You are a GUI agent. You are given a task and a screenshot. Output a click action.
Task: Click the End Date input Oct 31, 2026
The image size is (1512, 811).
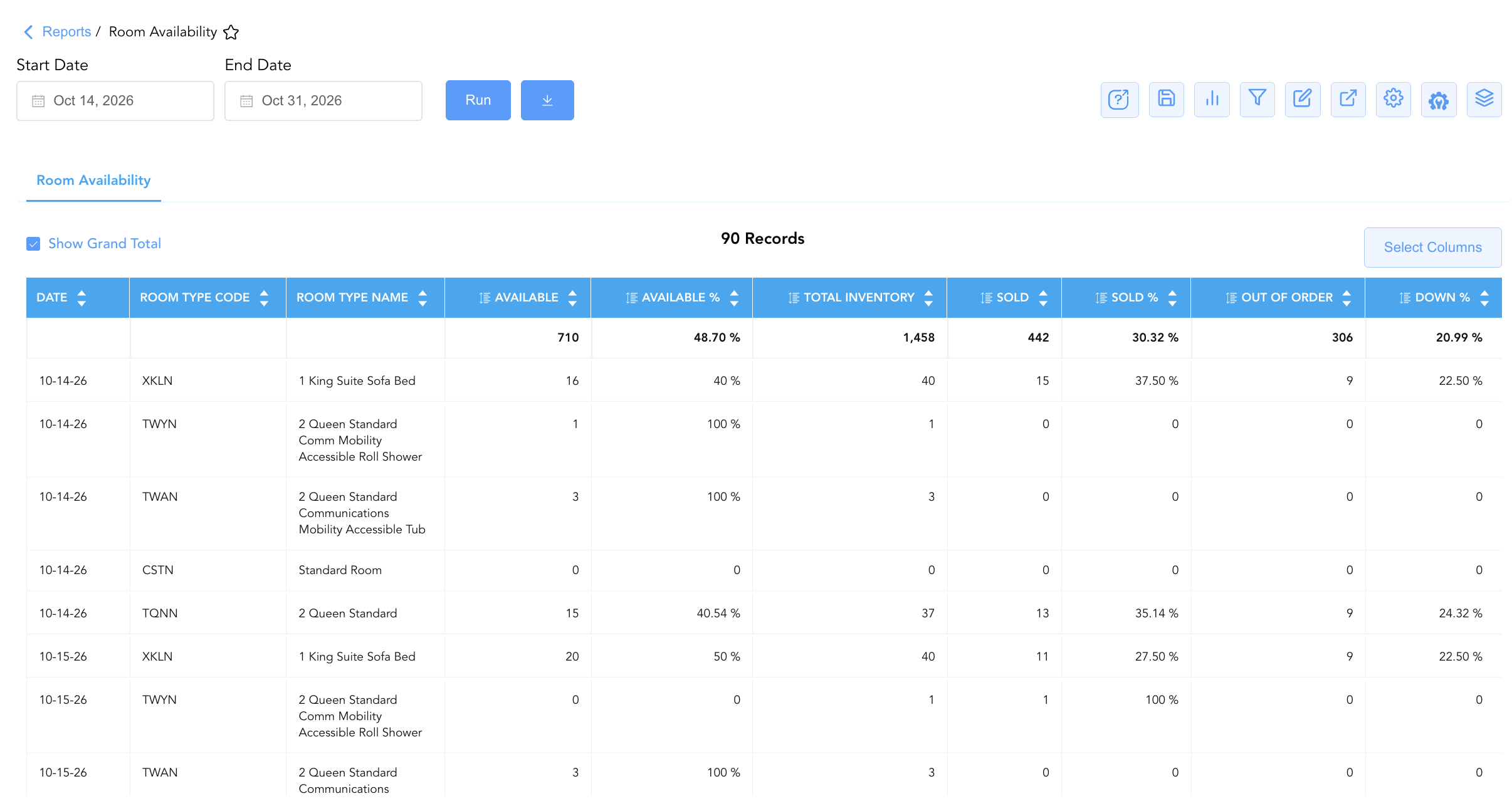[x=323, y=101]
